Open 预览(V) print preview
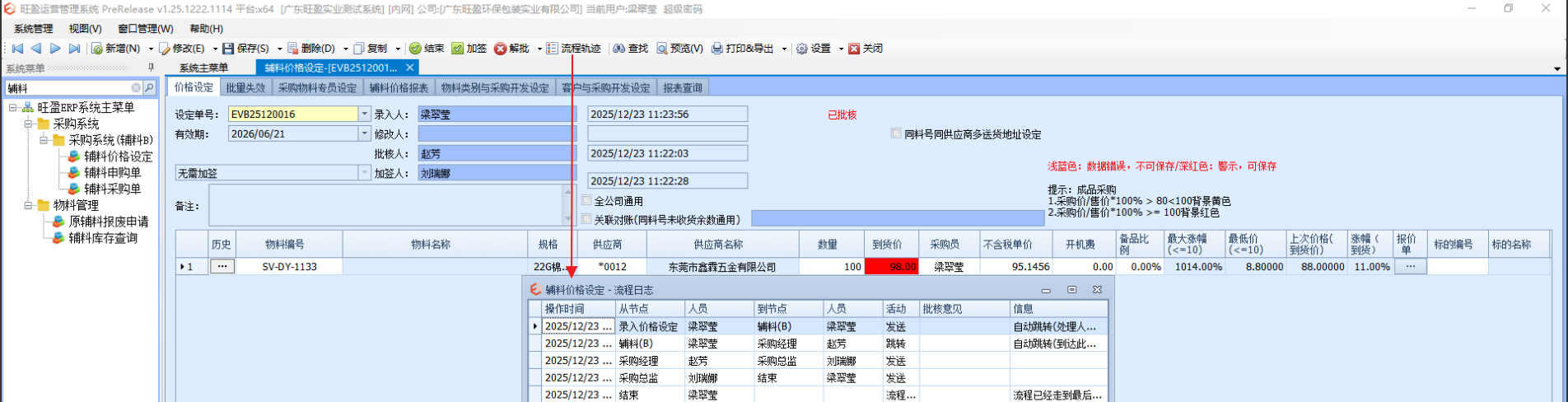 tap(680, 49)
